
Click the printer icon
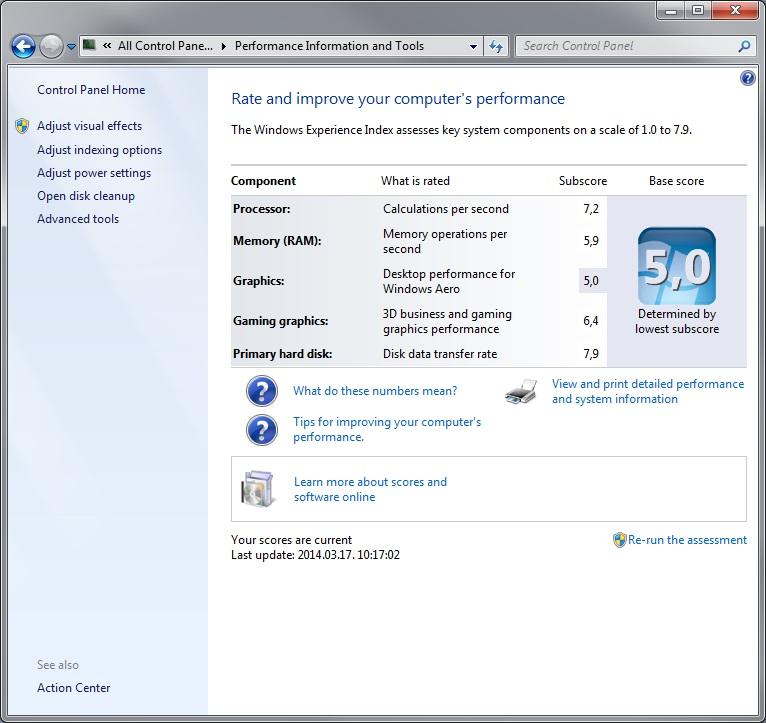pyautogui.click(x=521, y=391)
